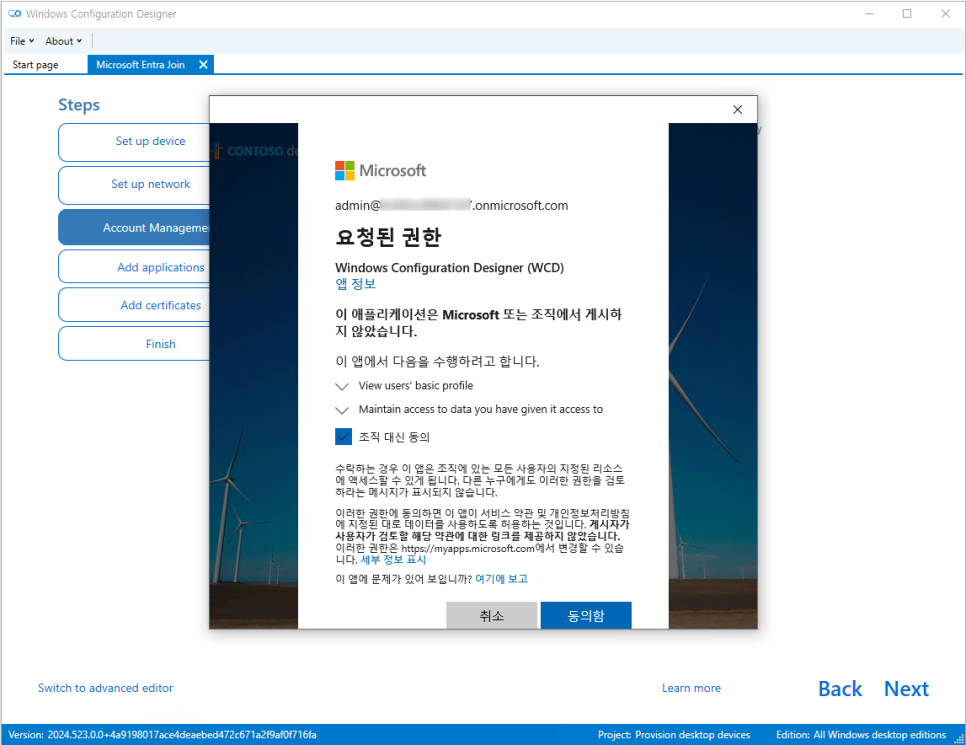Go to Add applications step
966x745 pixels.
pyautogui.click(x=134, y=267)
